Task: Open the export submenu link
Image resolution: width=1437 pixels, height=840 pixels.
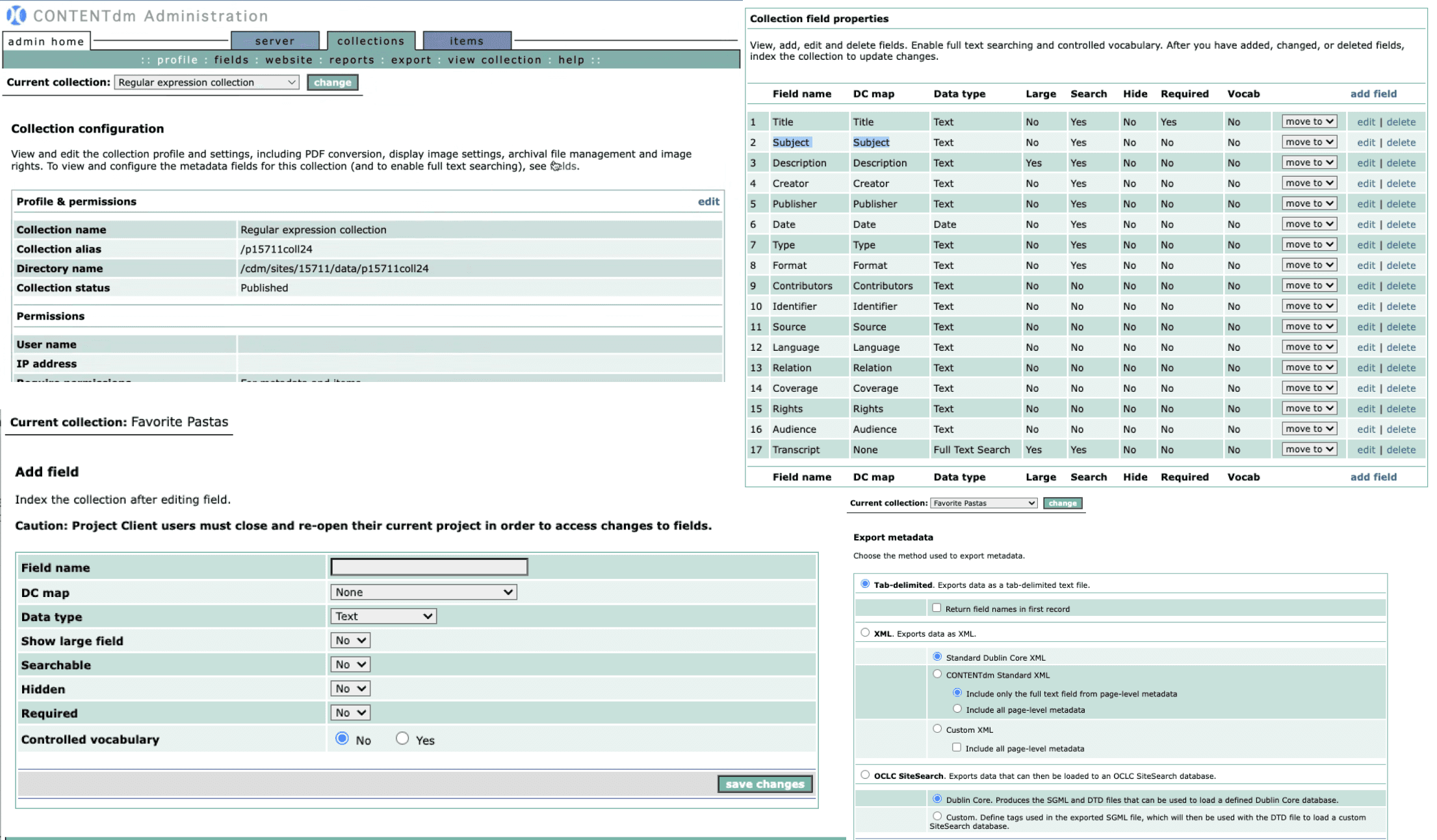Action: click(411, 60)
